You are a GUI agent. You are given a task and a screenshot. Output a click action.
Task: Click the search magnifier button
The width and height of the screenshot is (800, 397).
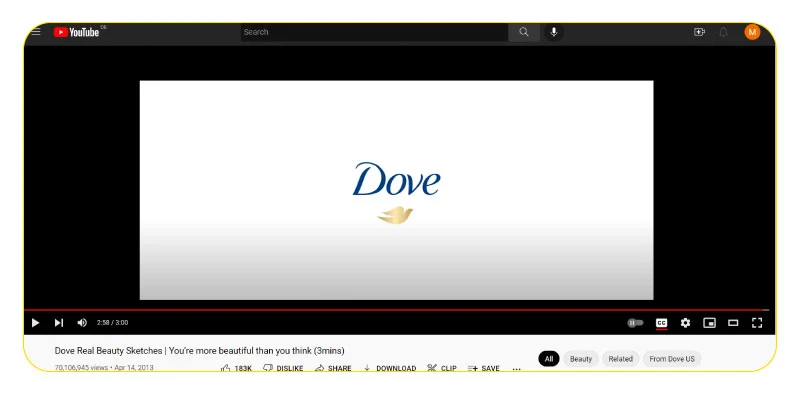[x=524, y=32]
